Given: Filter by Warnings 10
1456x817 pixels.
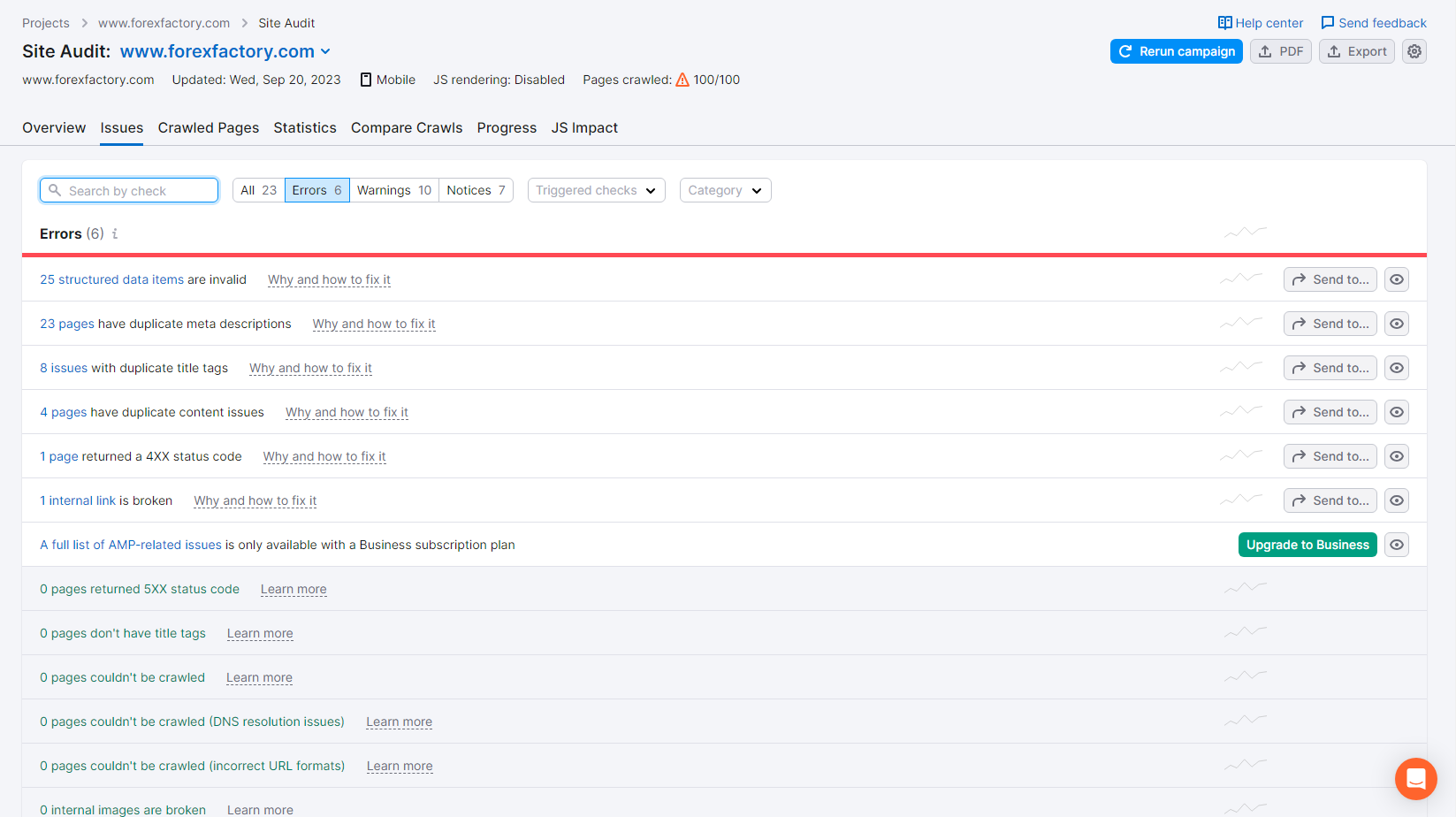Looking at the screenshot, I should pos(394,190).
